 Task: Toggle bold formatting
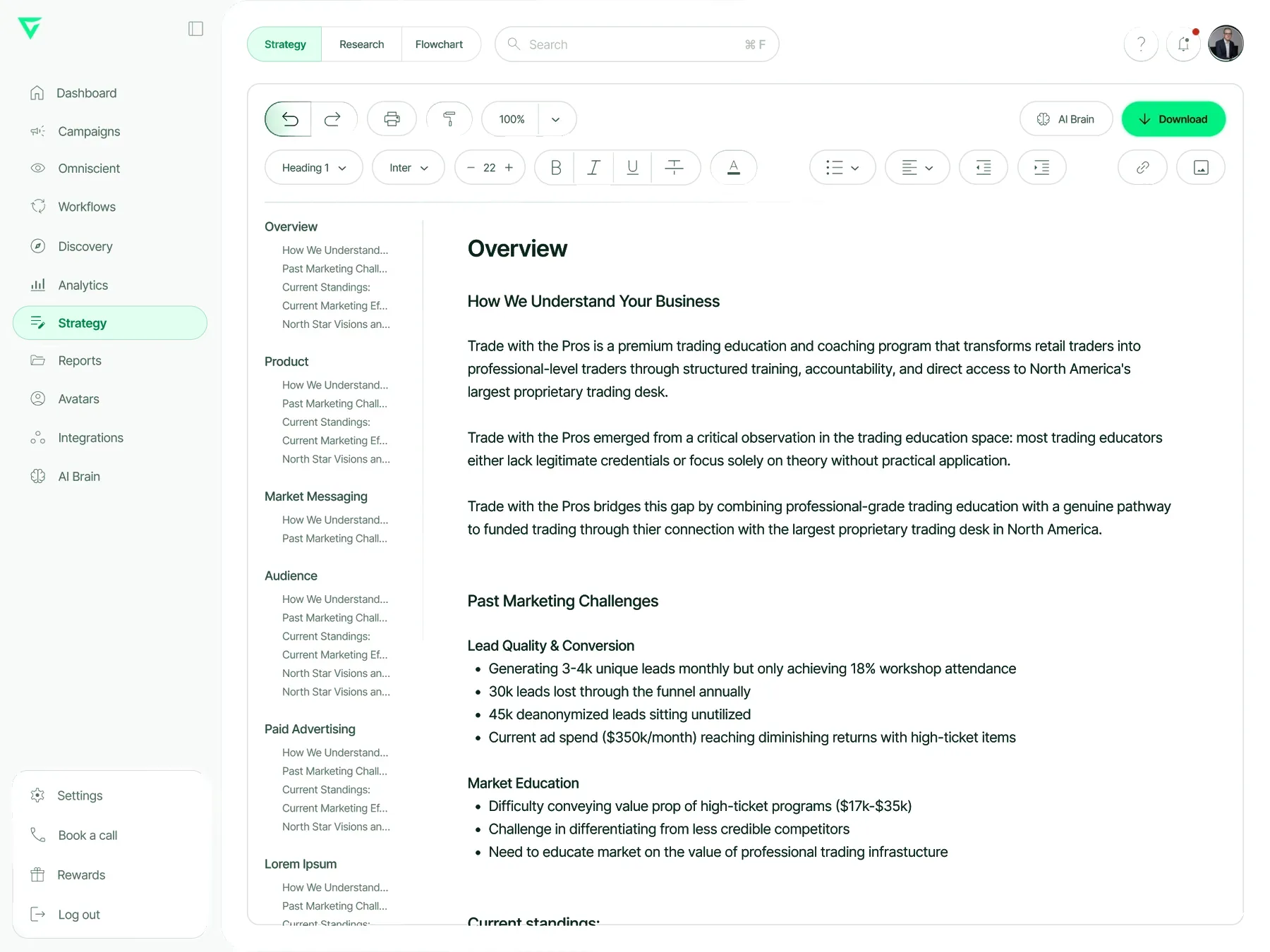tap(555, 168)
